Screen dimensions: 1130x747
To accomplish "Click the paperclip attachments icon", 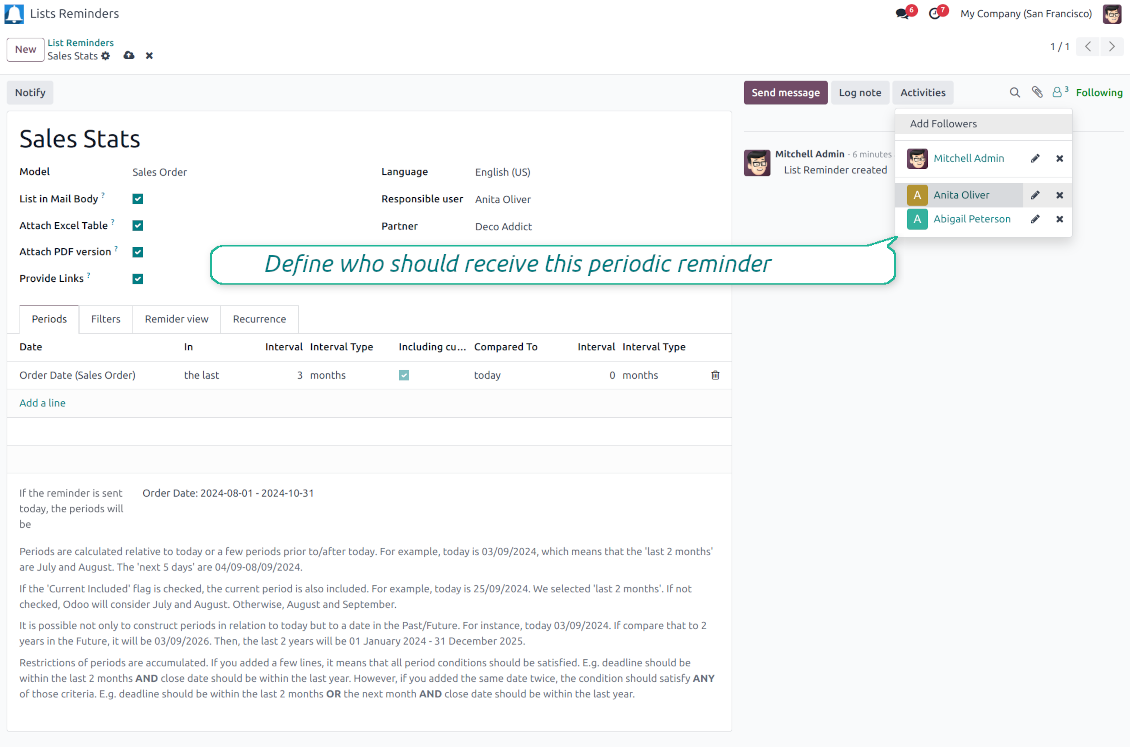I will (1037, 93).
